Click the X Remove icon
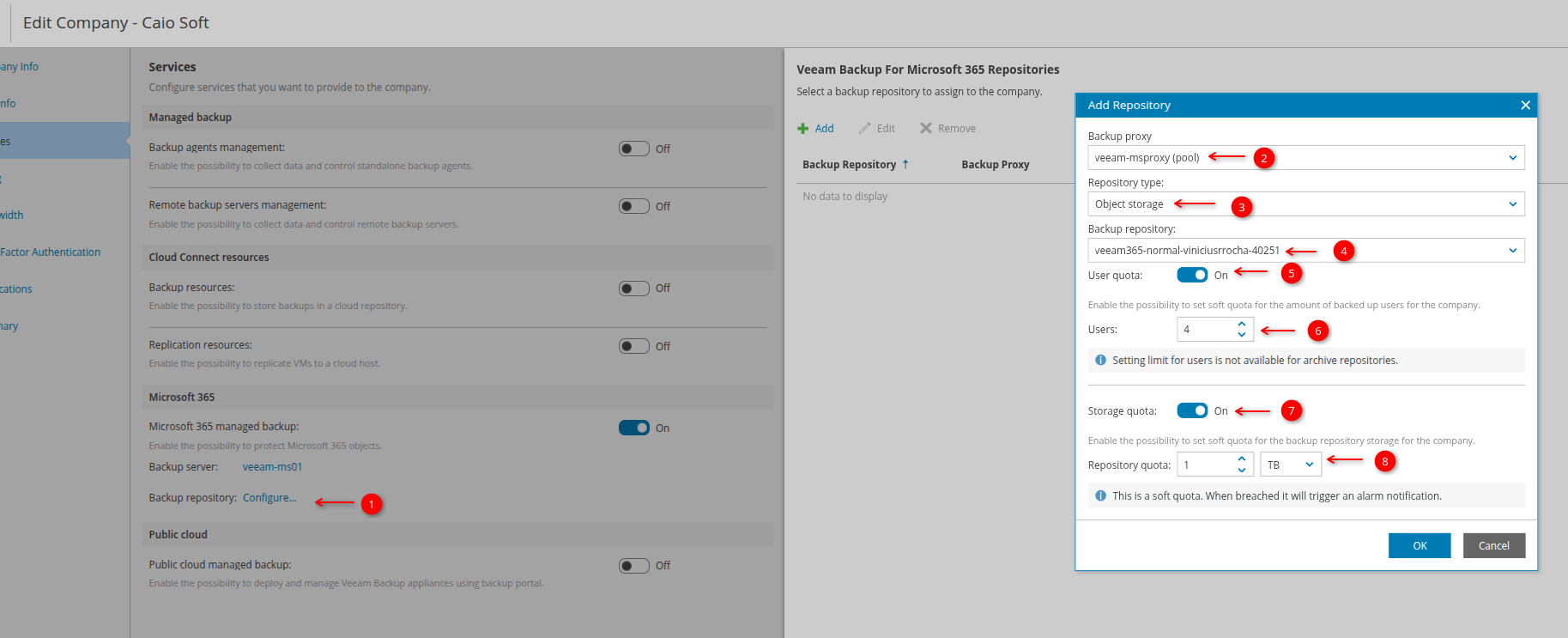The image size is (1568, 638). tap(925, 129)
